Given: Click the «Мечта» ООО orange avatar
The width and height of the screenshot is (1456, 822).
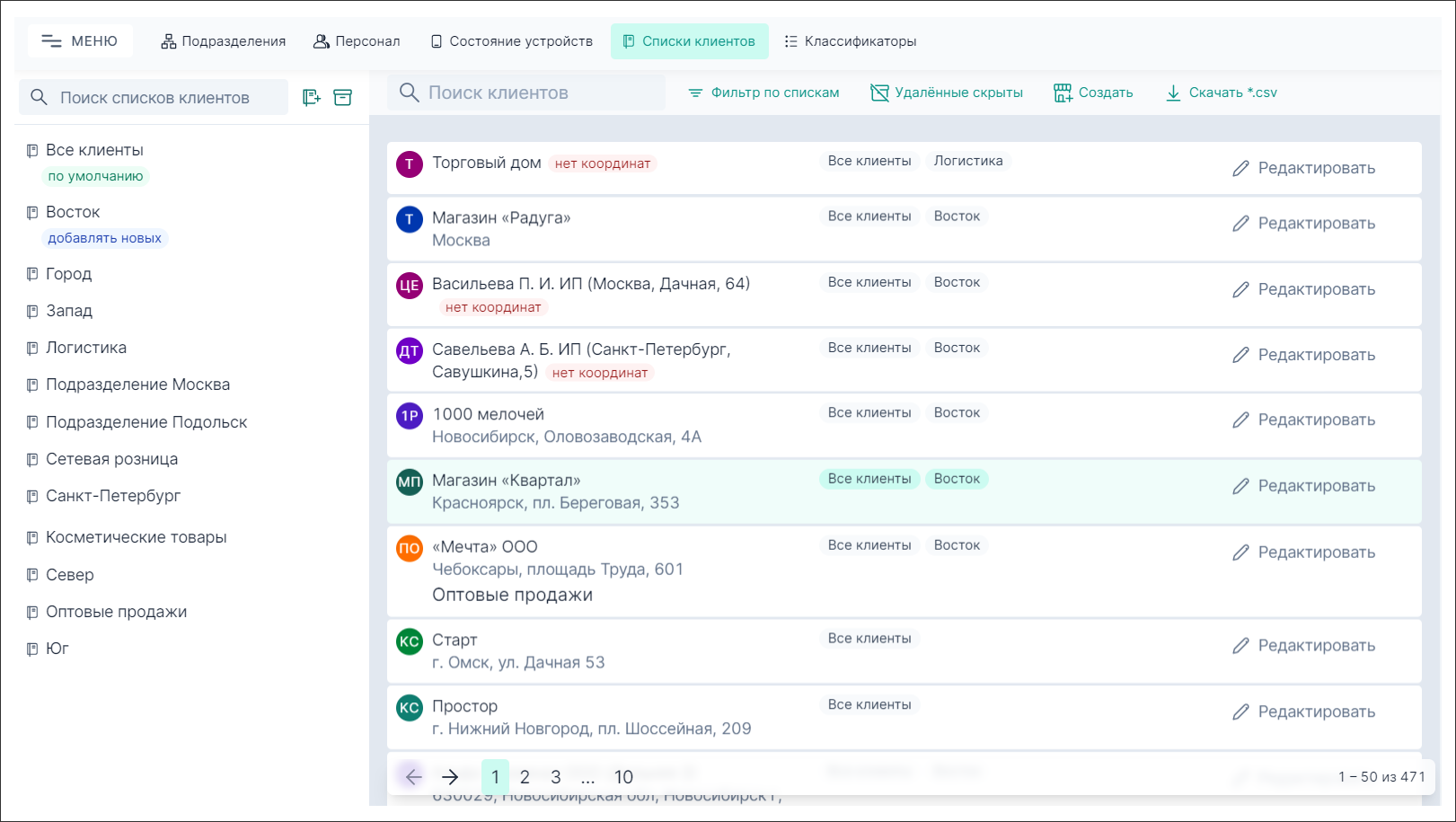Looking at the screenshot, I should pyautogui.click(x=410, y=548).
